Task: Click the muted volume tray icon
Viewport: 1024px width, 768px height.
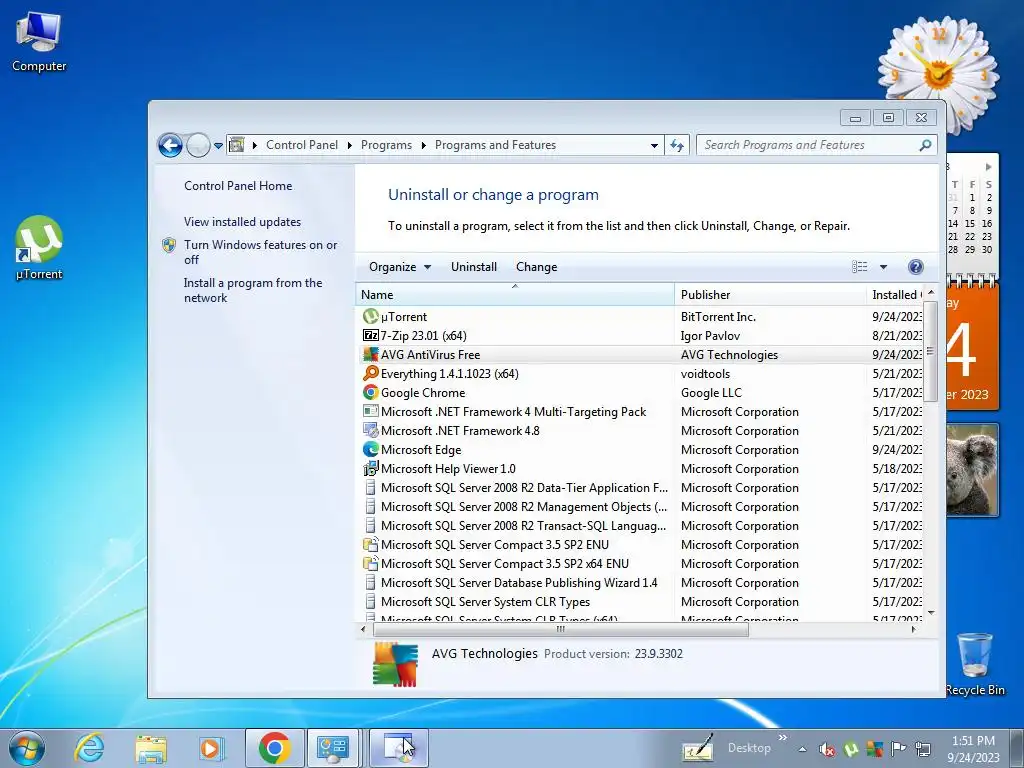Action: [827, 749]
